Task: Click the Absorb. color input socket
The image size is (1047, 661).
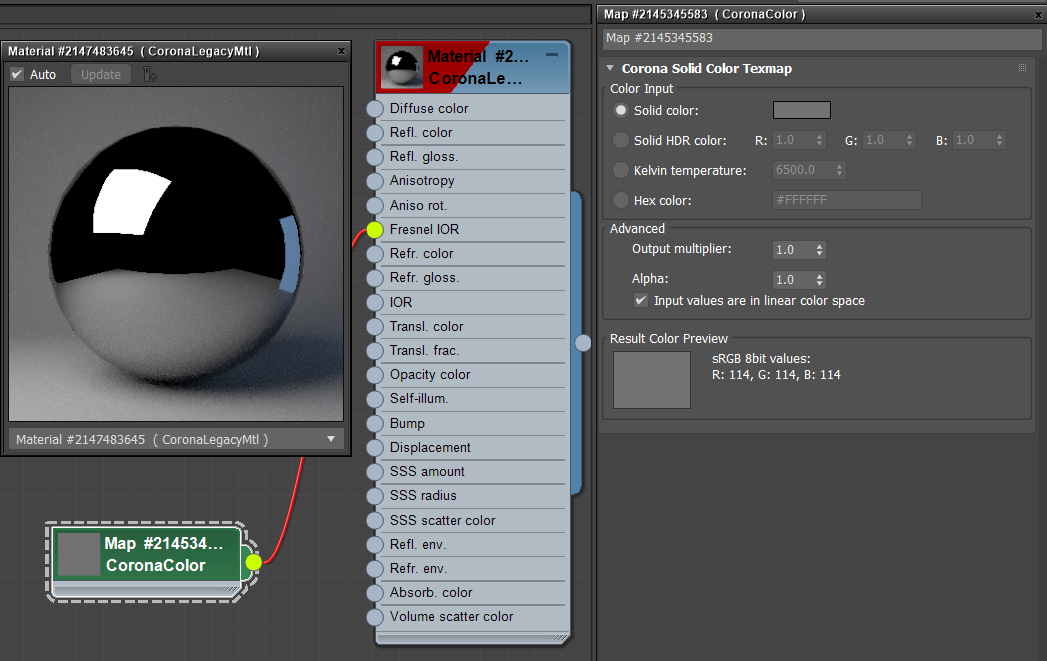Action: (375, 592)
